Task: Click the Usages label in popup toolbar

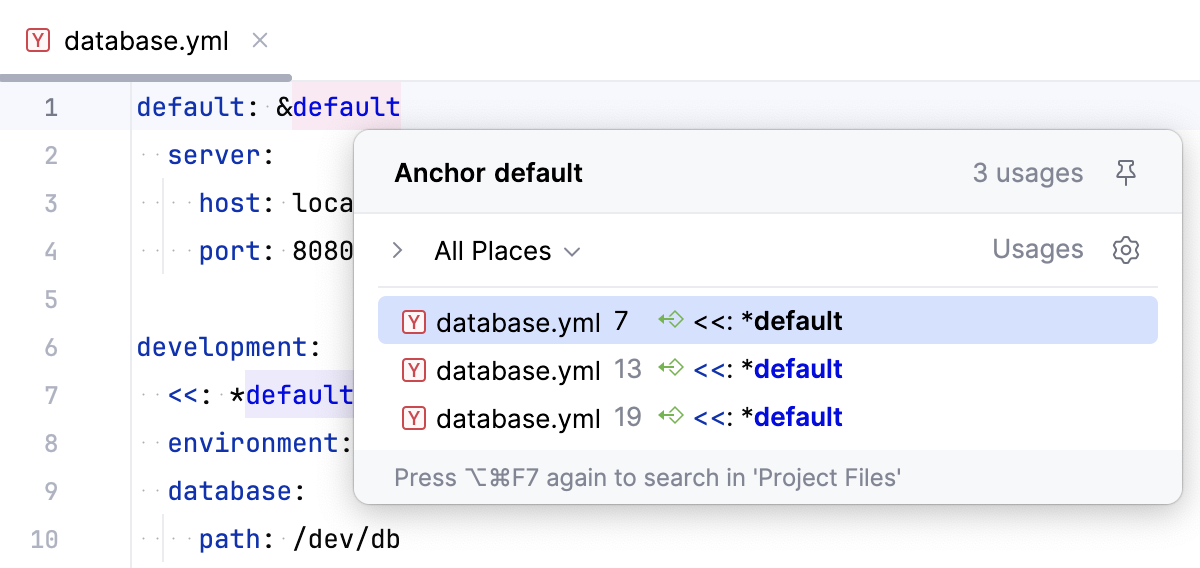Action: (1037, 249)
